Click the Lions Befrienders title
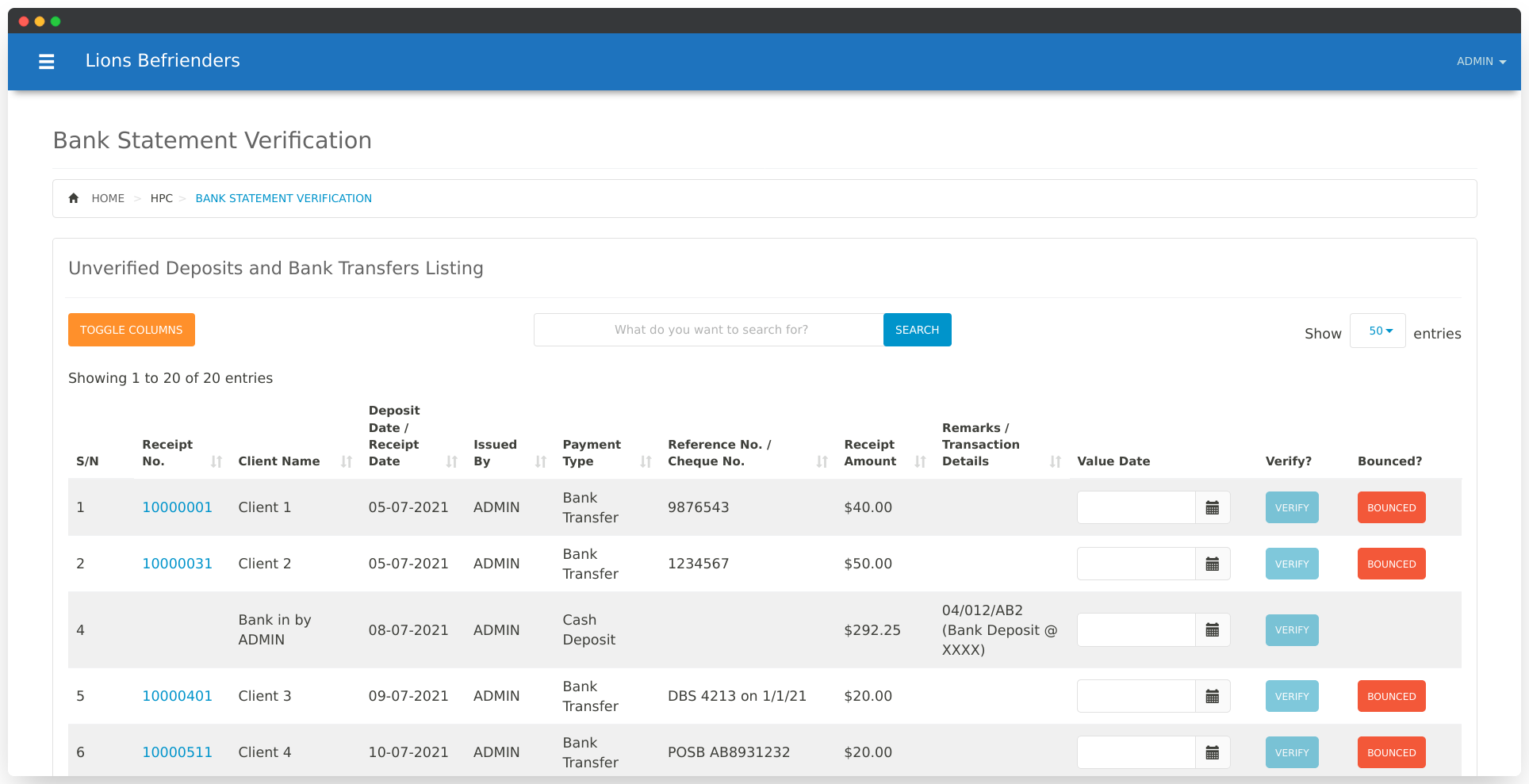1529x784 pixels. pyautogui.click(x=163, y=61)
